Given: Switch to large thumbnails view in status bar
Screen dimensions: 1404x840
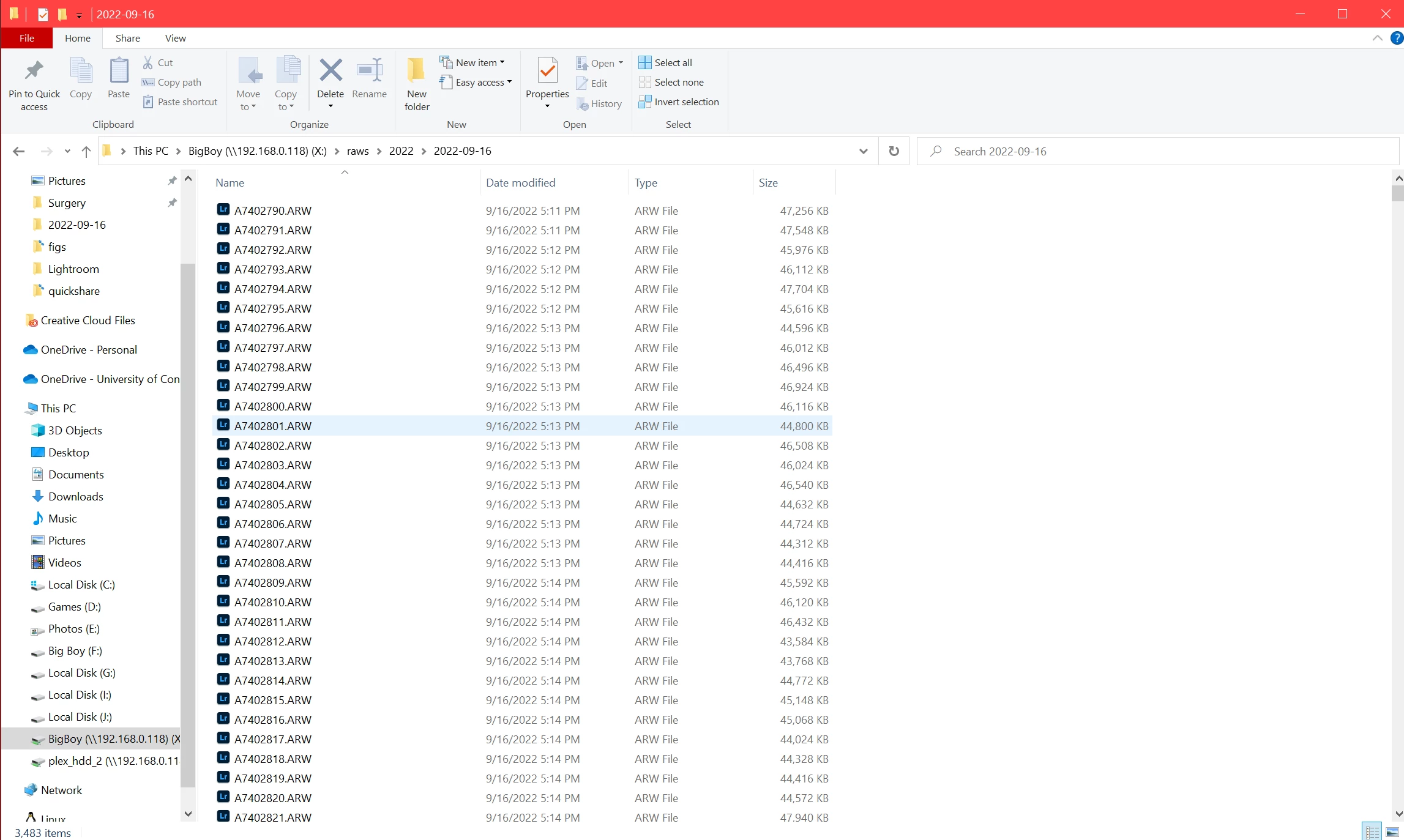Looking at the screenshot, I should point(1392,832).
